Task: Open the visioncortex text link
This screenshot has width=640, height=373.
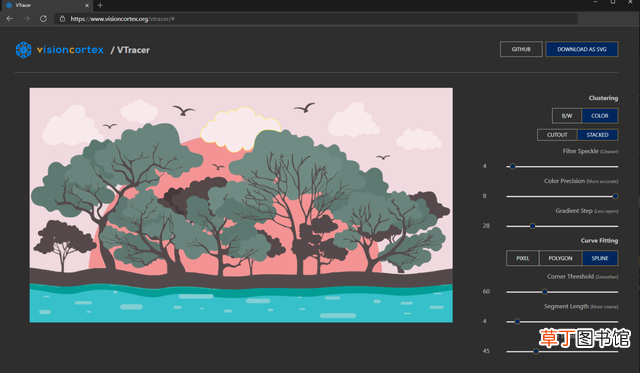Action: point(70,50)
